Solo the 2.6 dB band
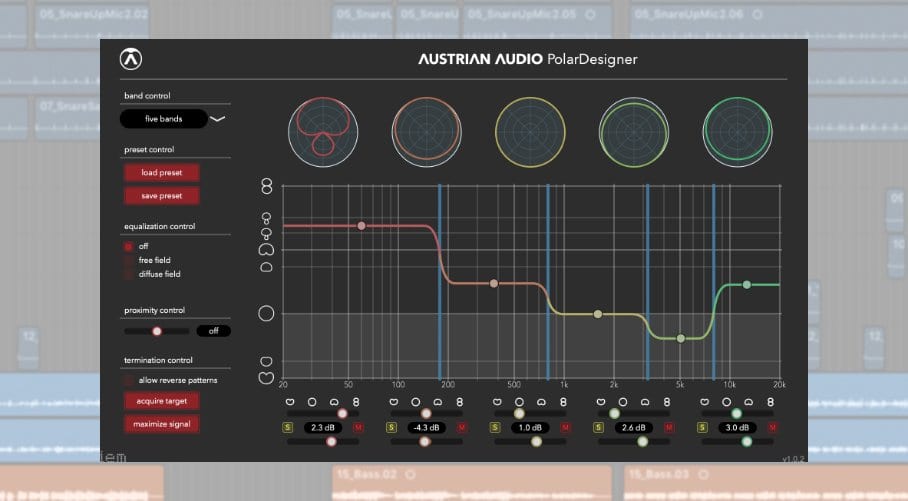 [x=599, y=427]
